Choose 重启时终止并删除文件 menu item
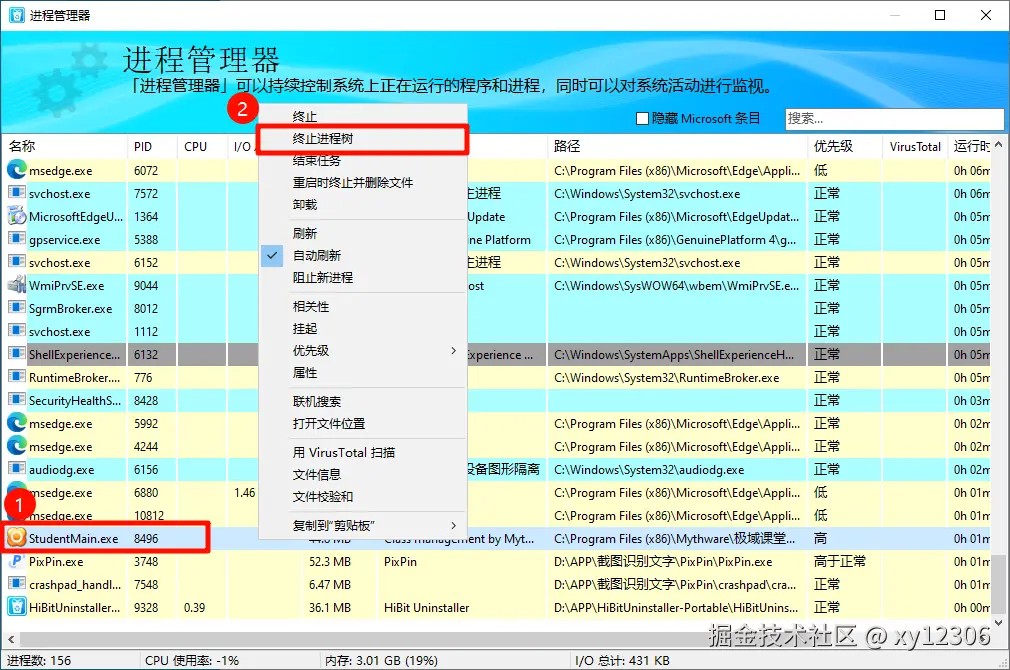The image size is (1010, 670). [x=363, y=183]
